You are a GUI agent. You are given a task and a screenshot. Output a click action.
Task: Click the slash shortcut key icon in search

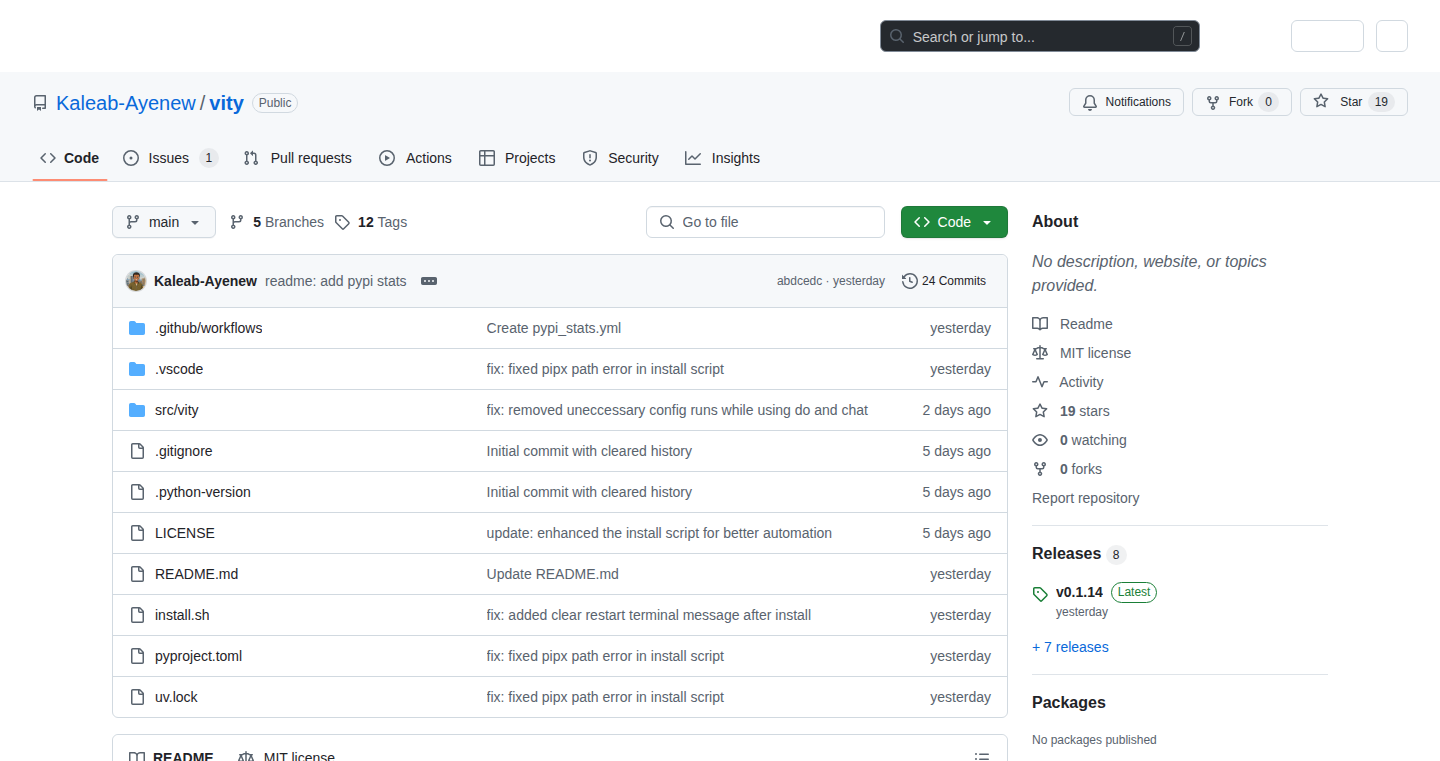tap(1183, 37)
